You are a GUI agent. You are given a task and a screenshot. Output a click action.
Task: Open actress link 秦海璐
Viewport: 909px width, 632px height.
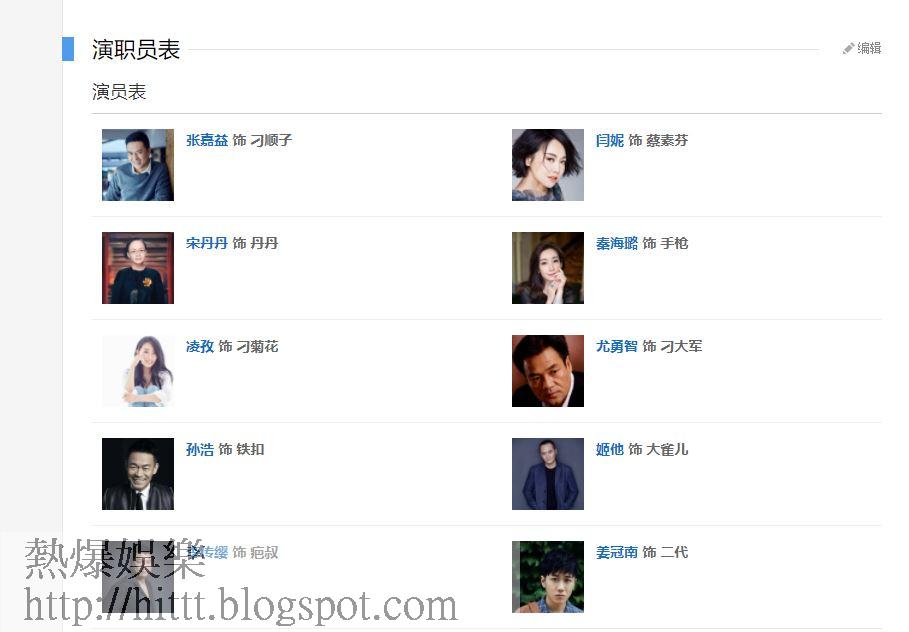617,243
